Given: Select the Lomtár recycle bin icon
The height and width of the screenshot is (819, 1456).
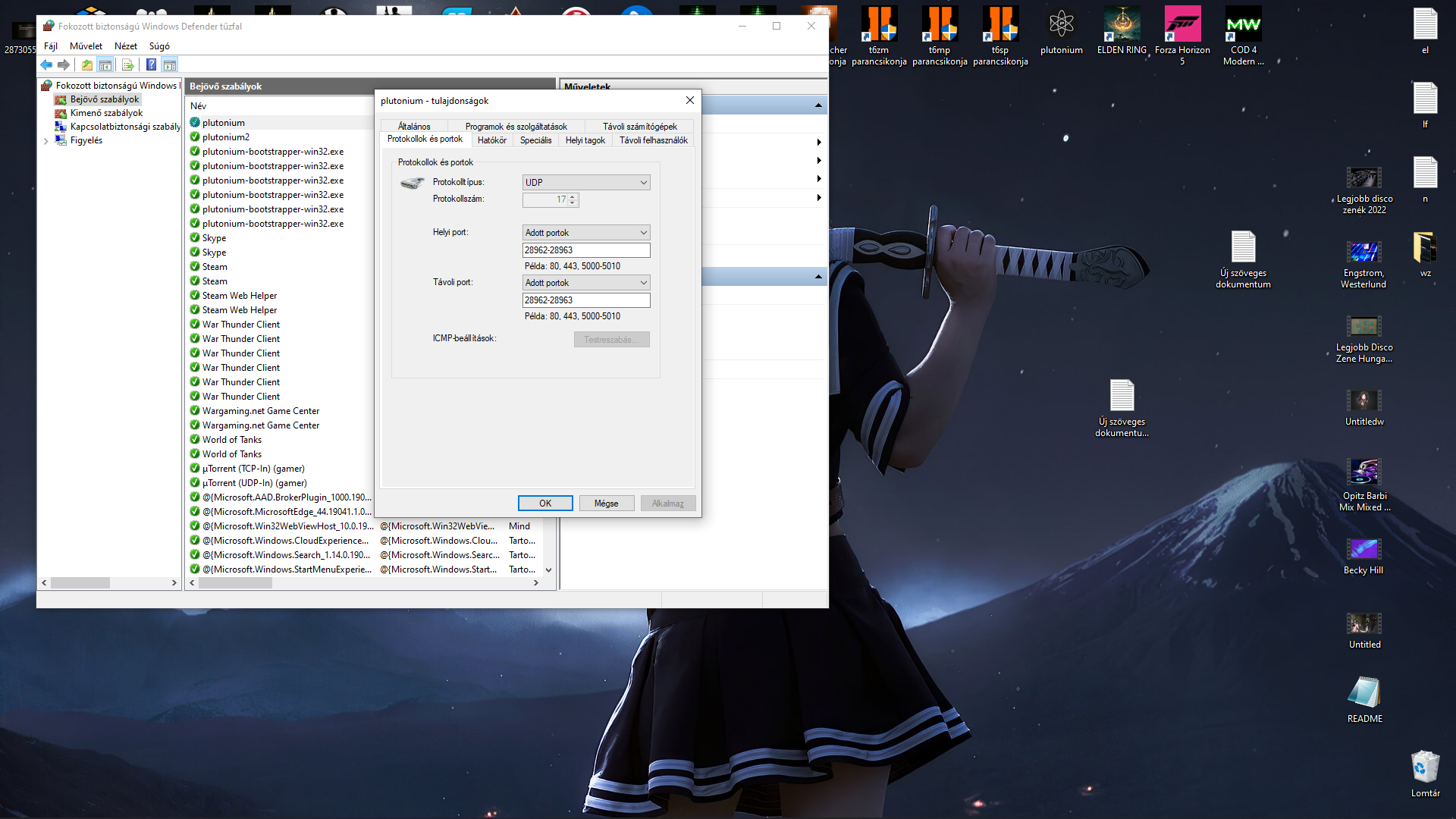Looking at the screenshot, I should point(1425,773).
